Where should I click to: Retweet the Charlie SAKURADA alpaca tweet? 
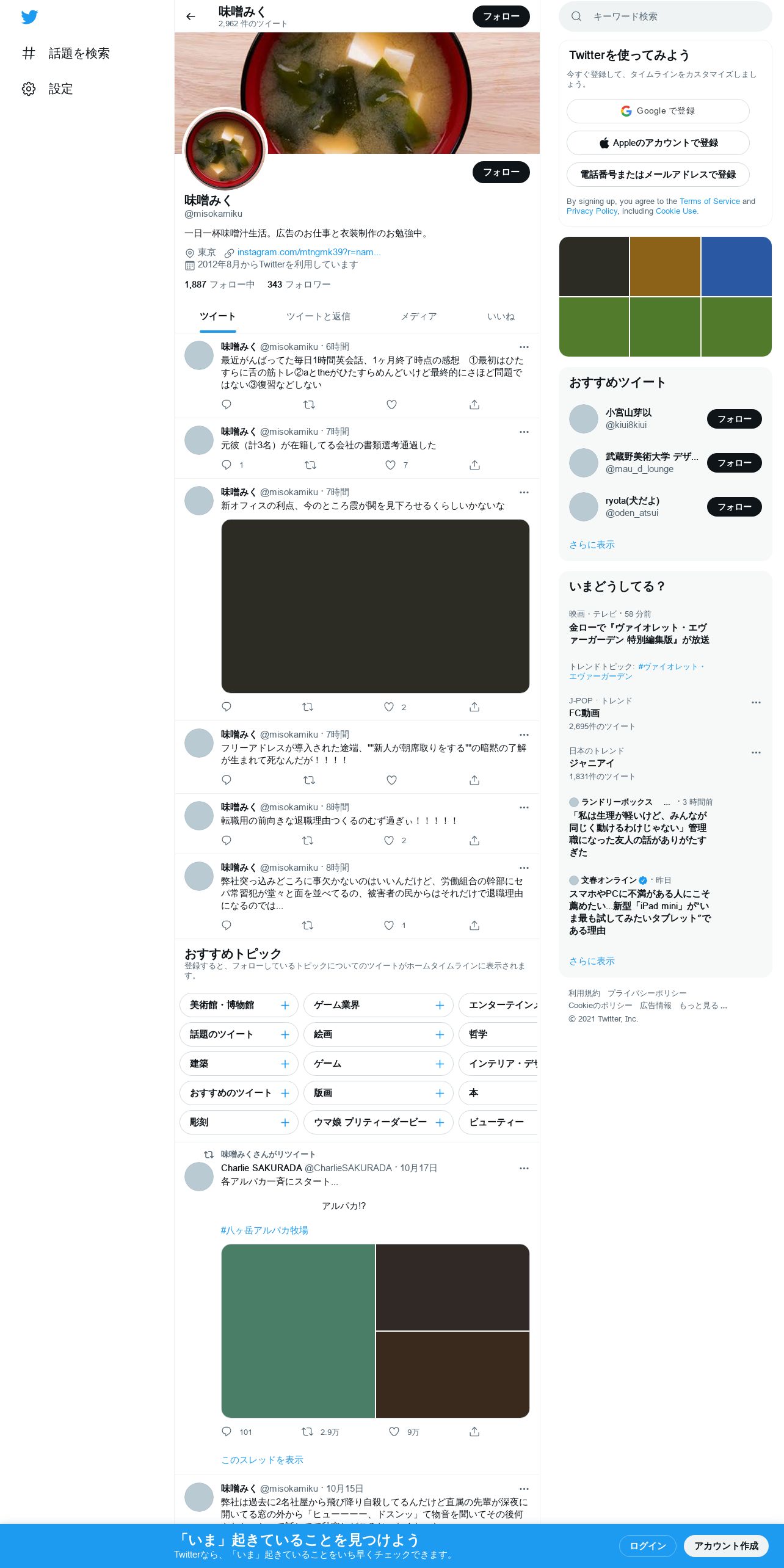[x=308, y=1431]
